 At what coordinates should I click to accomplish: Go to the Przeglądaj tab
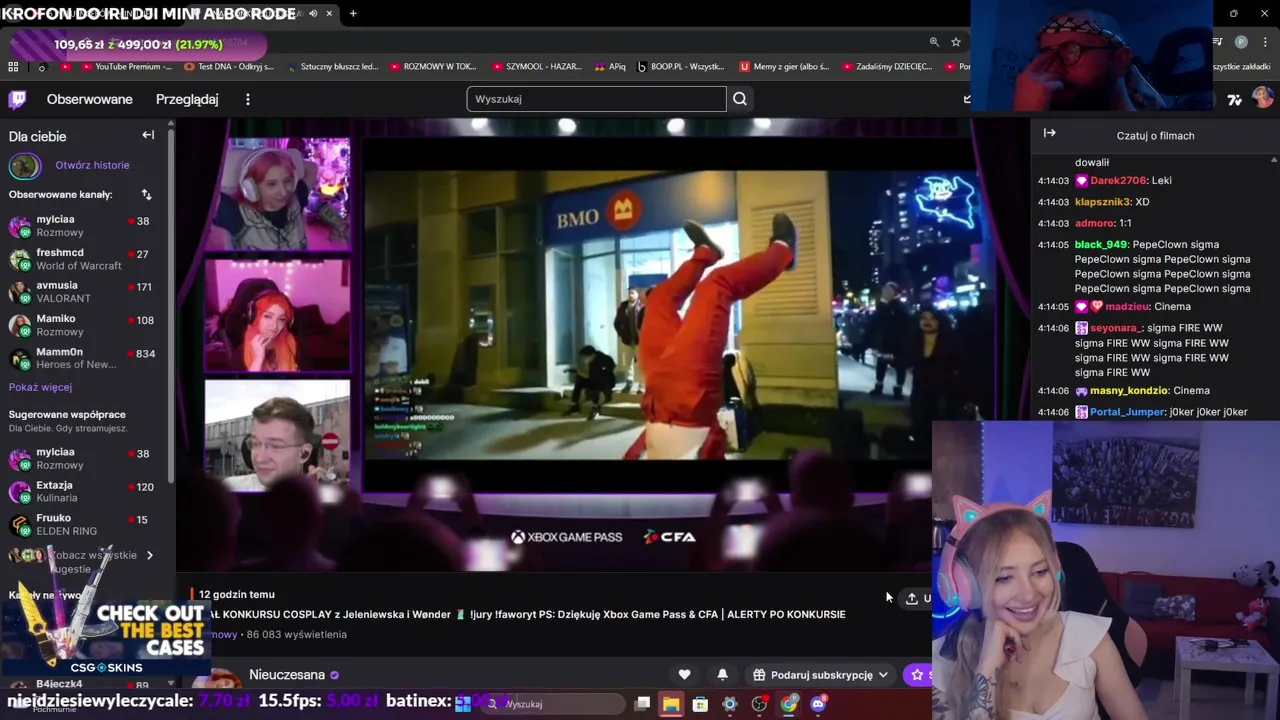click(187, 99)
